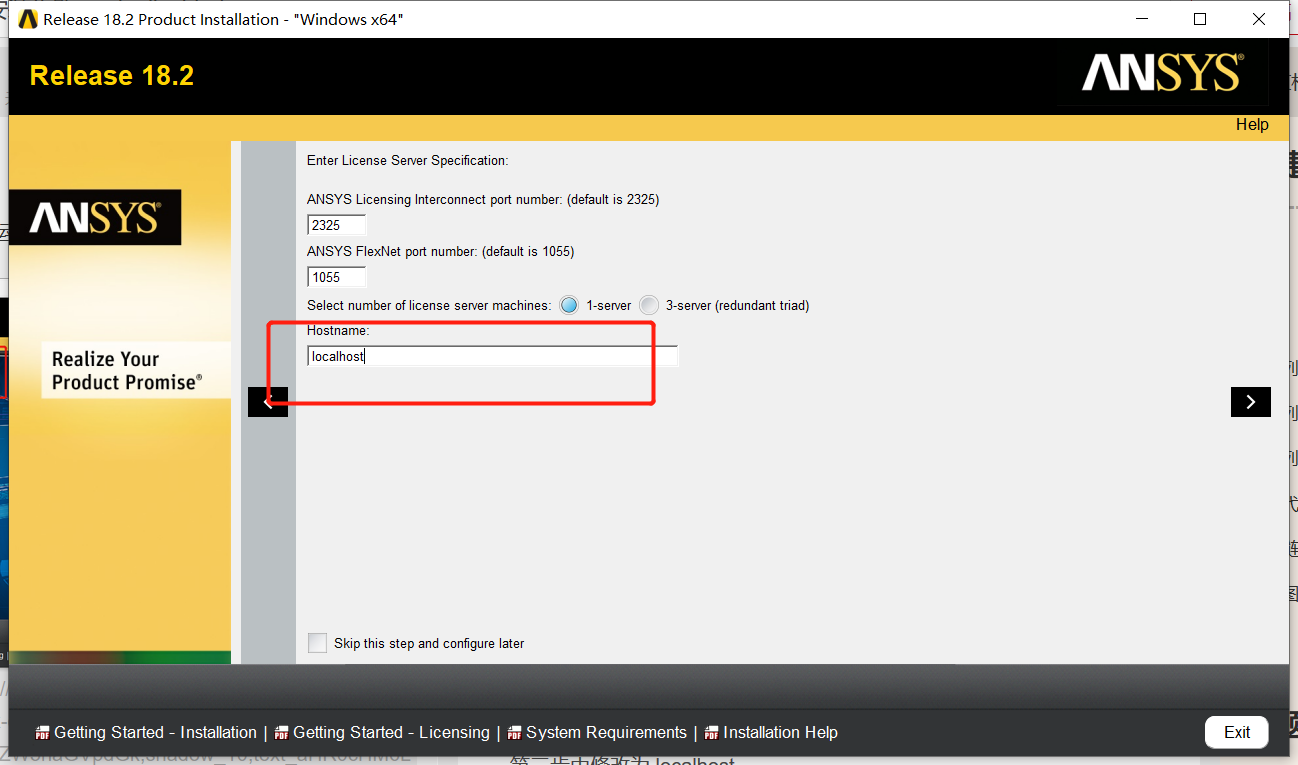Viewport: 1298px width, 765px height.
Task: Click the Exit button
Action: [1237, 732]
